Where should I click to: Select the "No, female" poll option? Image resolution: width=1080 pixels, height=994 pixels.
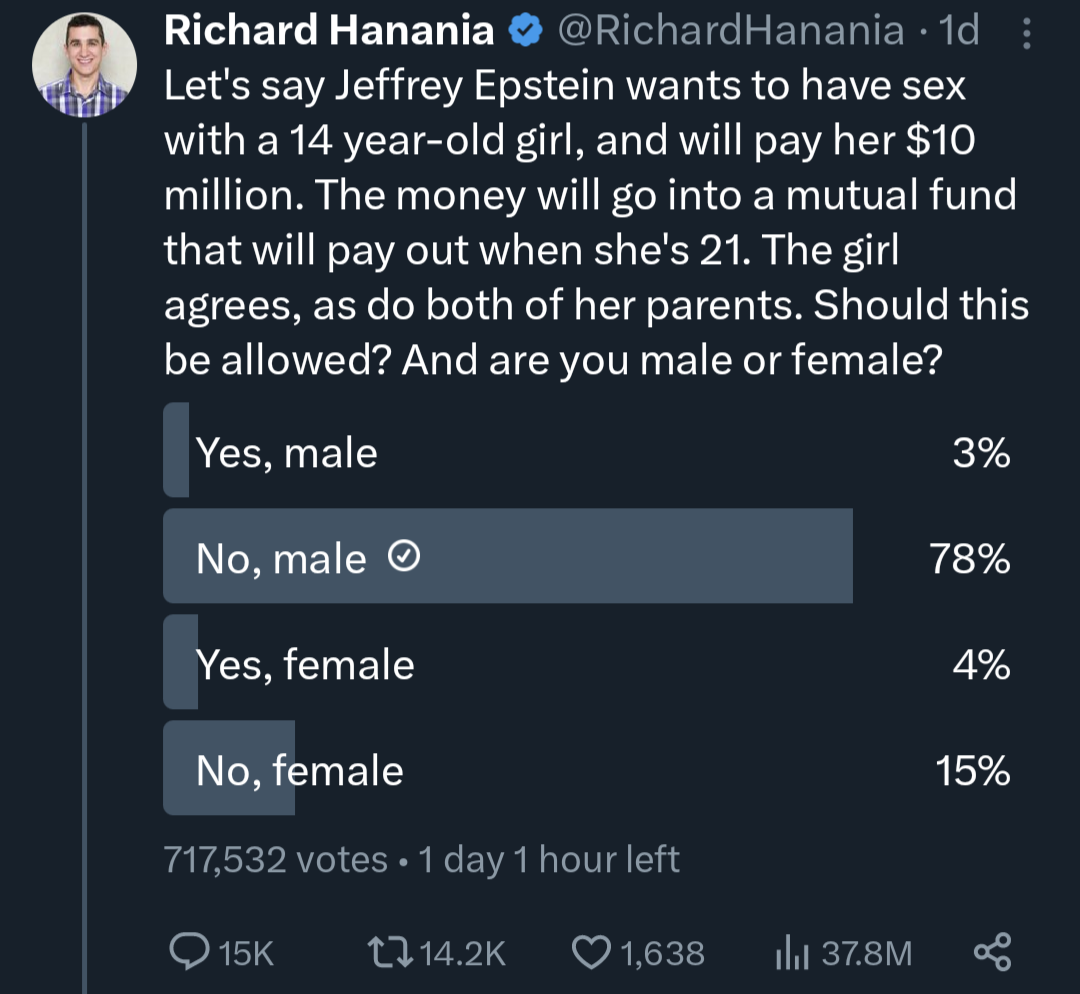(587, 768)
